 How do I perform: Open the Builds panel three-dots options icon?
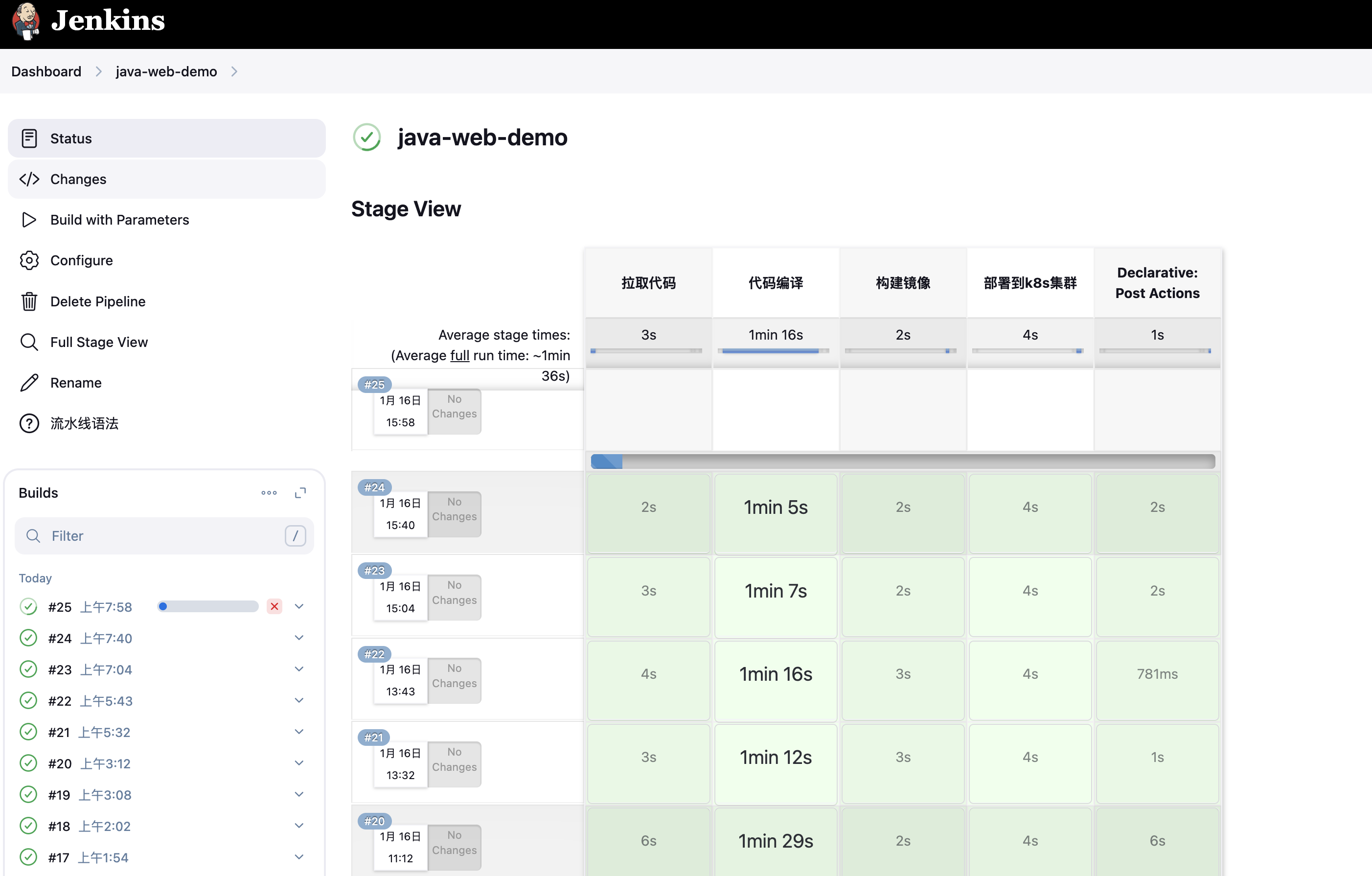pos(269,493)
